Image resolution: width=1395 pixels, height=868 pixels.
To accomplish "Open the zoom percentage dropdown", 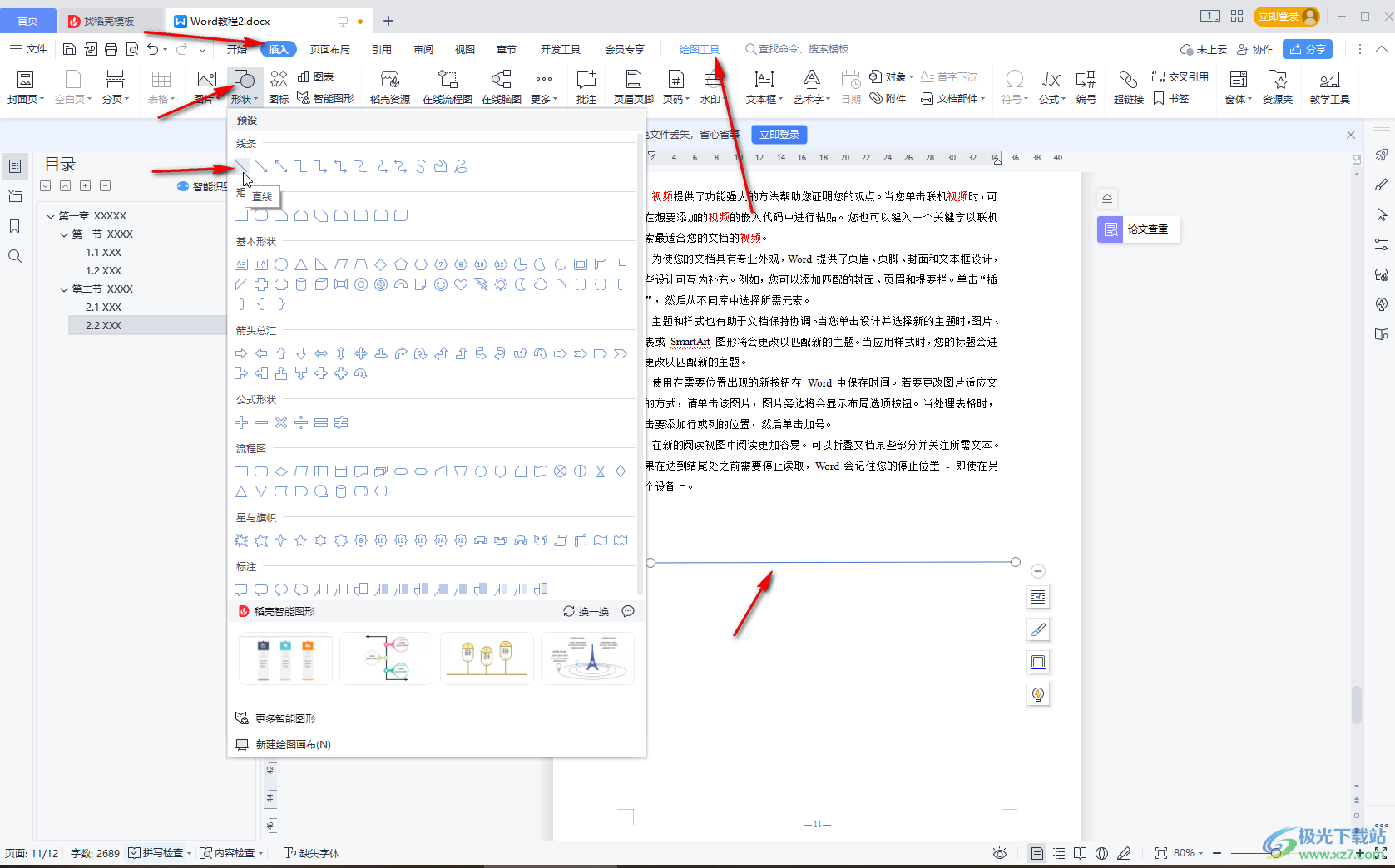I will coord(1189,853).
